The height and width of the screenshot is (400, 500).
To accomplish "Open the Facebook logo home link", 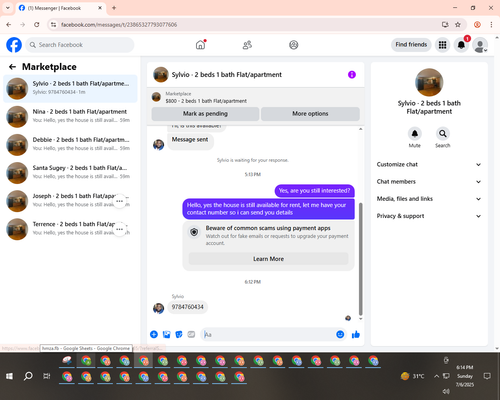I will coord(14,45).
